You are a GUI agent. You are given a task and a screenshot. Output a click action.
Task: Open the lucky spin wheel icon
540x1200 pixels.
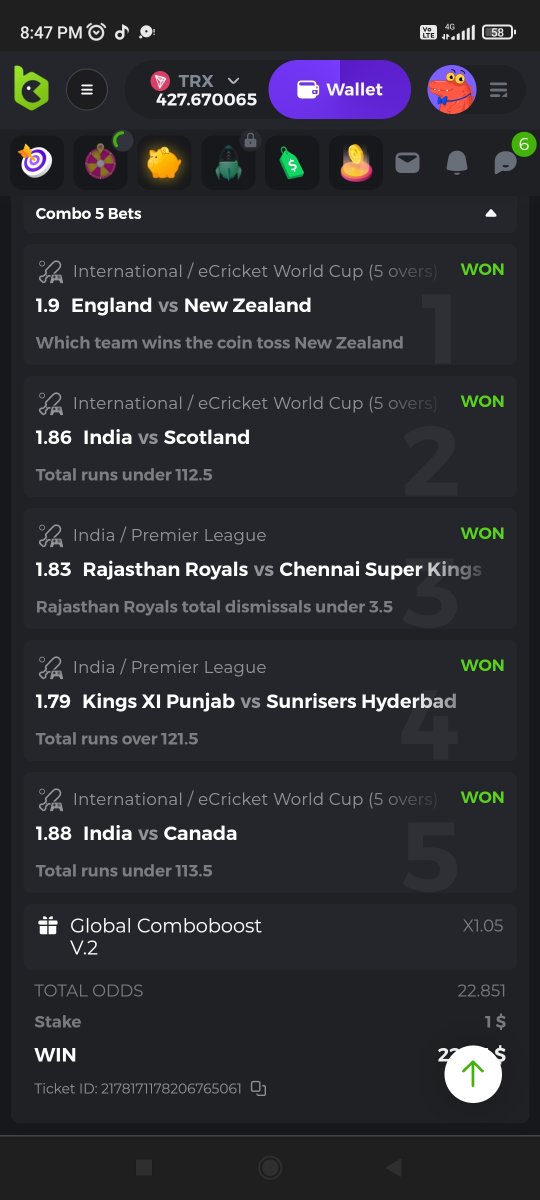click(x=100, y=162)
